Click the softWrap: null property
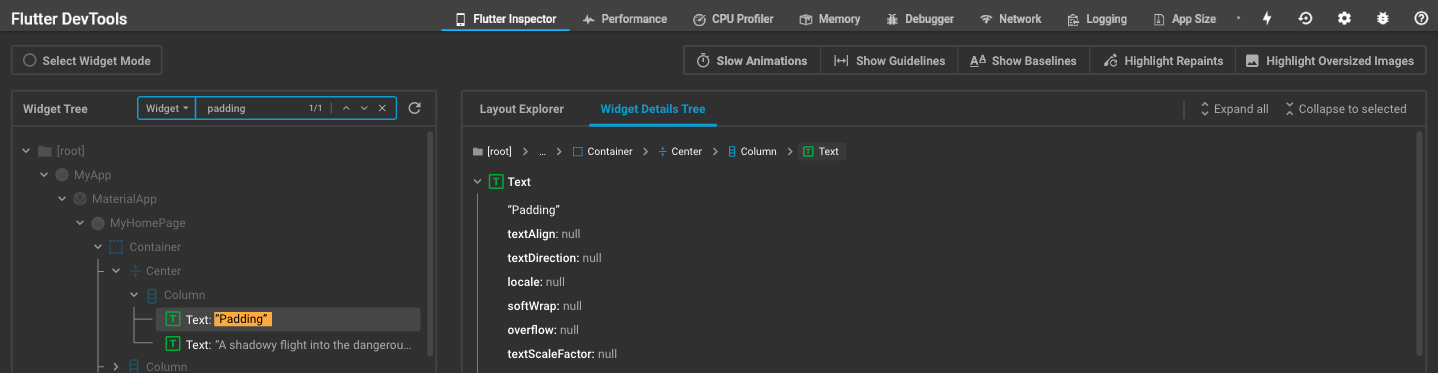Viewport: 1438px width, 373px height. pyautogui.click(x=545, y=306)
